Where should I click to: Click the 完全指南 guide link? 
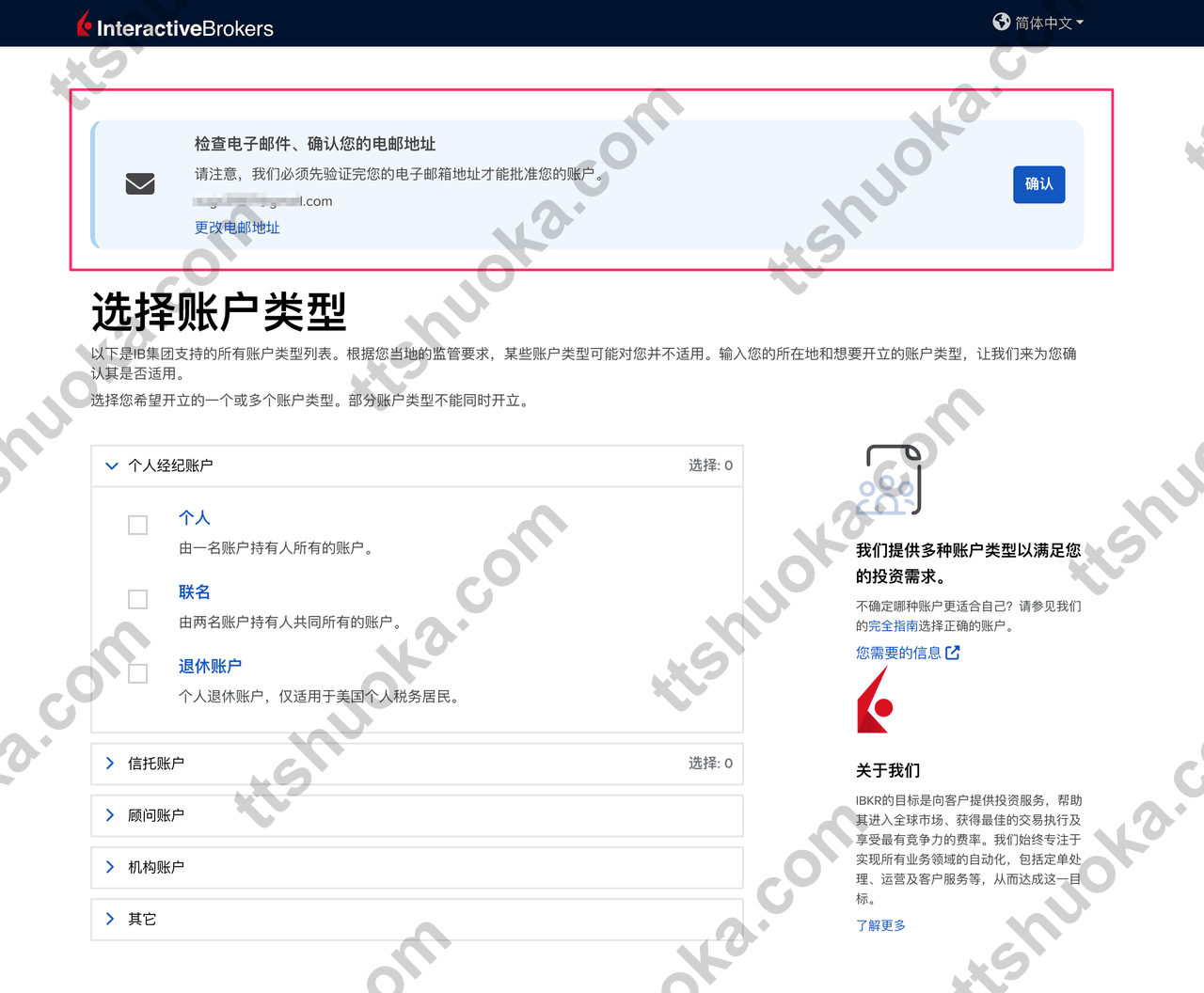point(893,626)
